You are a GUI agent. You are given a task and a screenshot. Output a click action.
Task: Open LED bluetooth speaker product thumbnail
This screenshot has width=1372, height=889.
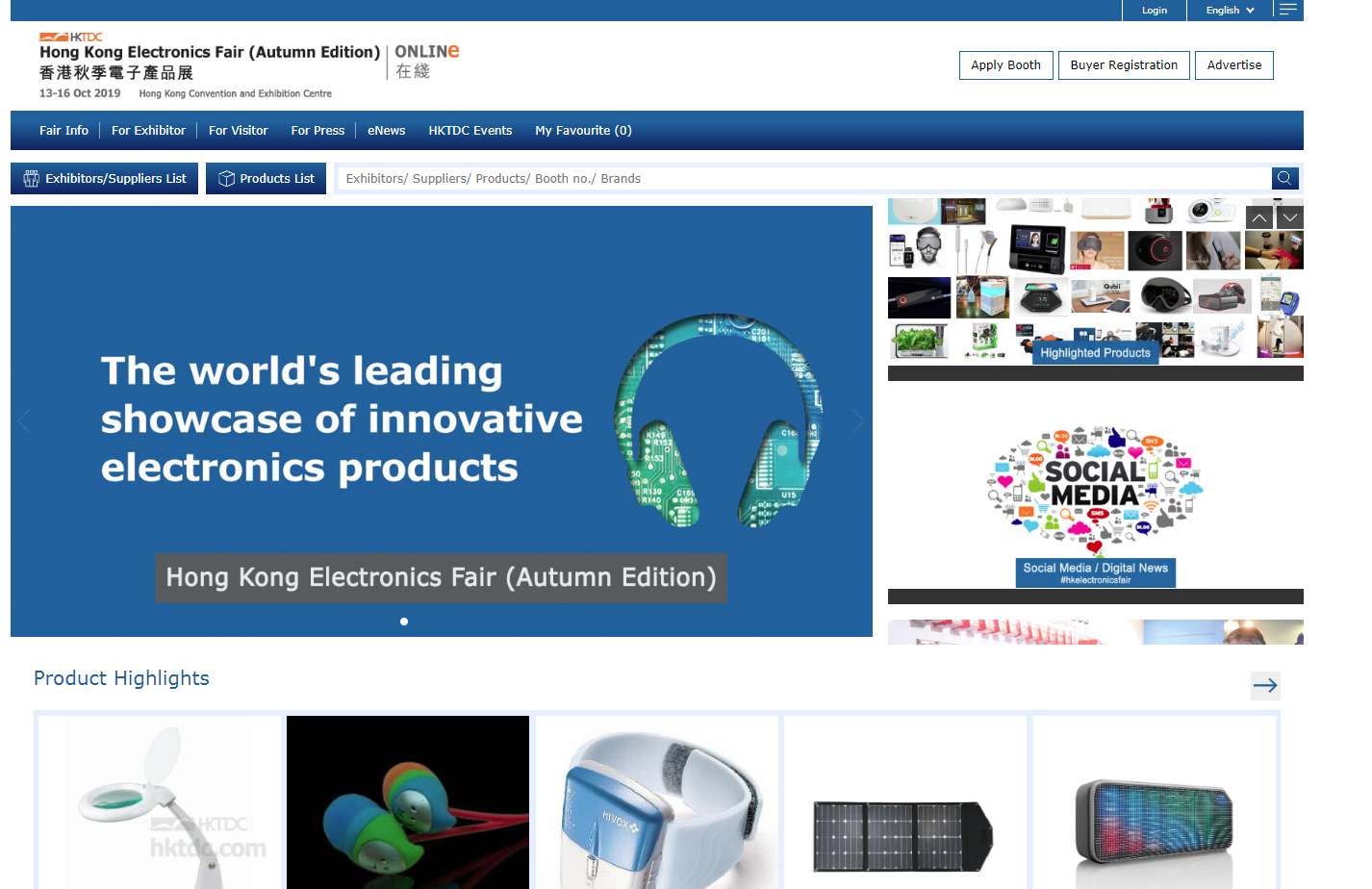1155,802
